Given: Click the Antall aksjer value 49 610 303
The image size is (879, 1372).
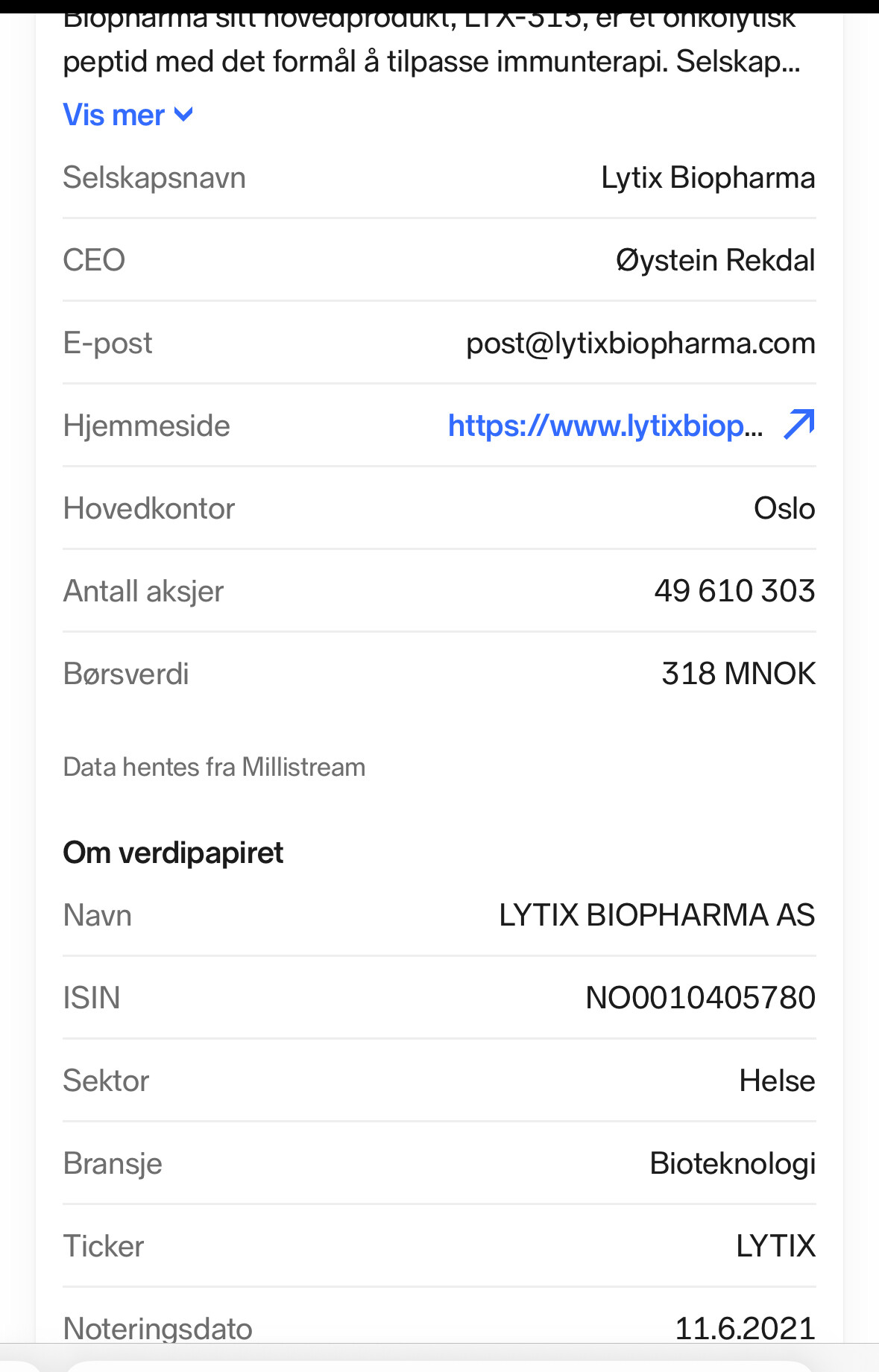Looking at the screenshot, I should [734, 591].
